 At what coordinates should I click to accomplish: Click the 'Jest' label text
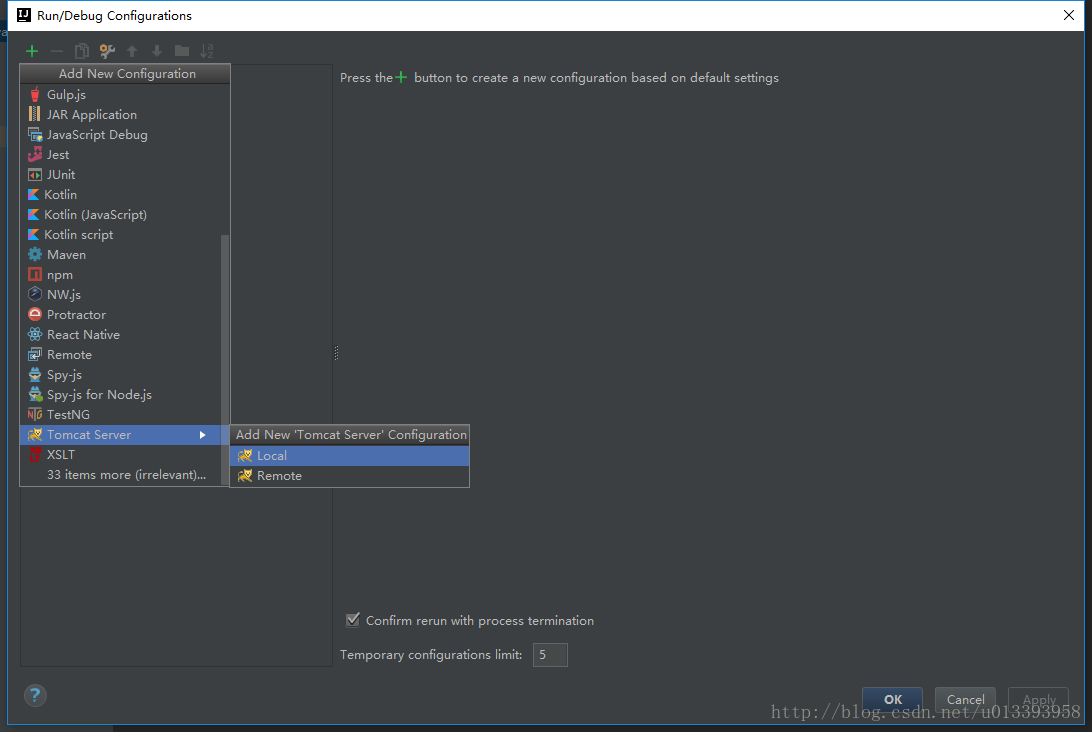[x=58, y=155]
